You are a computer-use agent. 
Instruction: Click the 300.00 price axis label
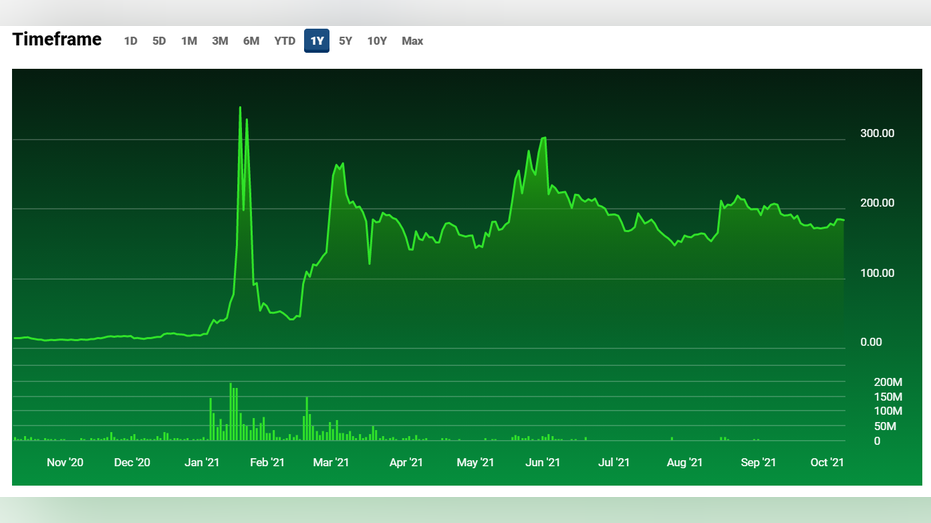point(877,133)
